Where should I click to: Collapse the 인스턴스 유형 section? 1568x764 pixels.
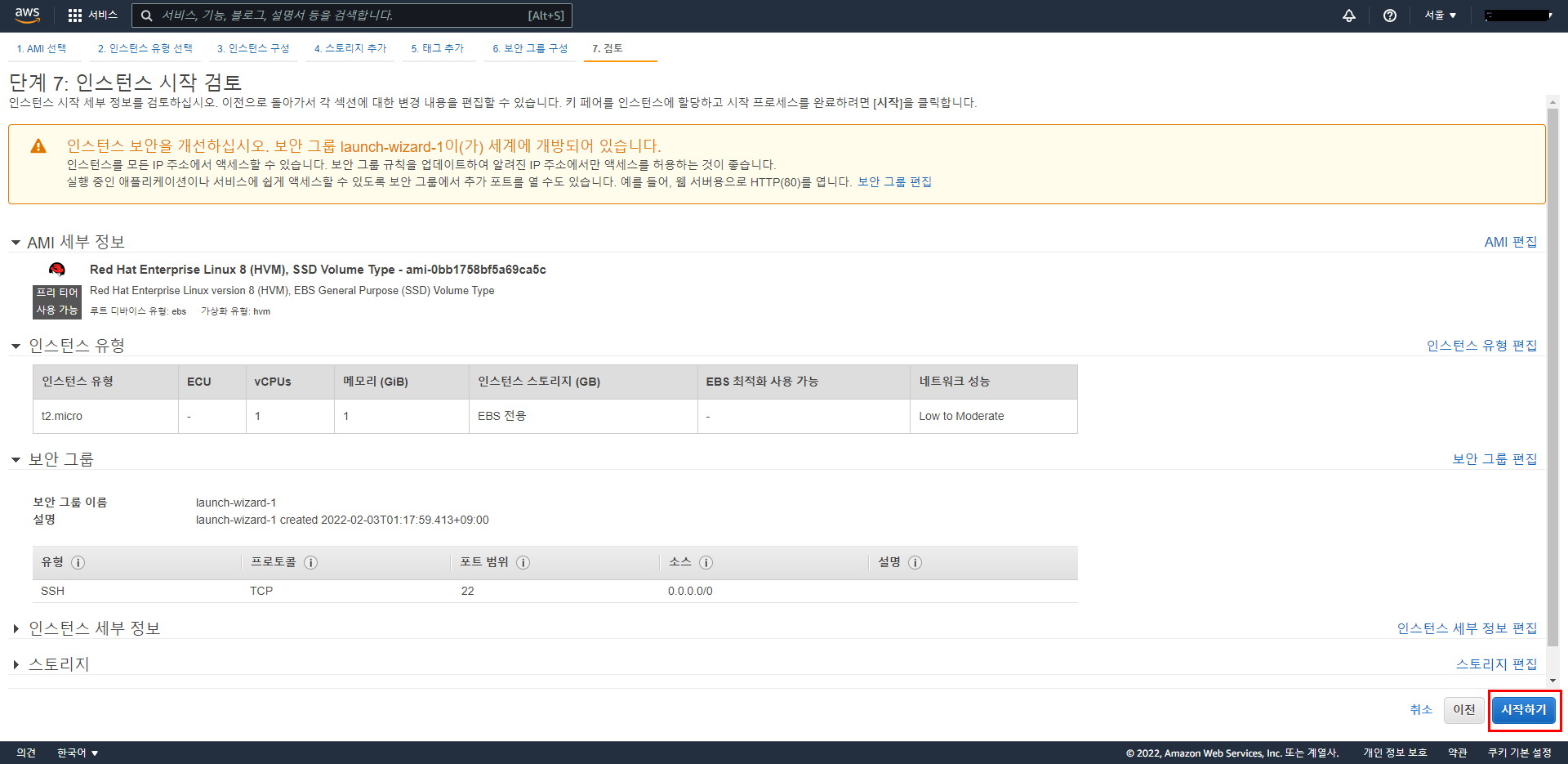coord(16,346)
